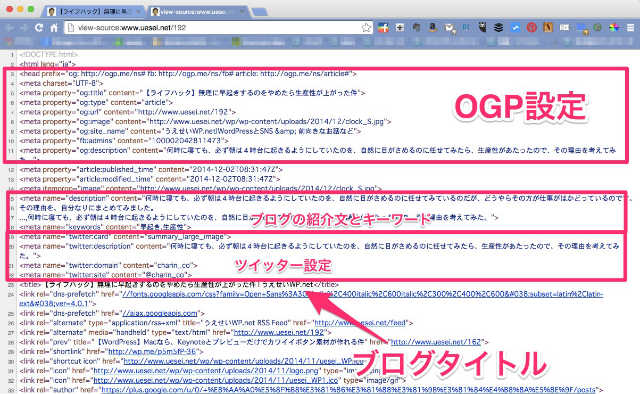Close the view-source tab

tap(242, 11)
